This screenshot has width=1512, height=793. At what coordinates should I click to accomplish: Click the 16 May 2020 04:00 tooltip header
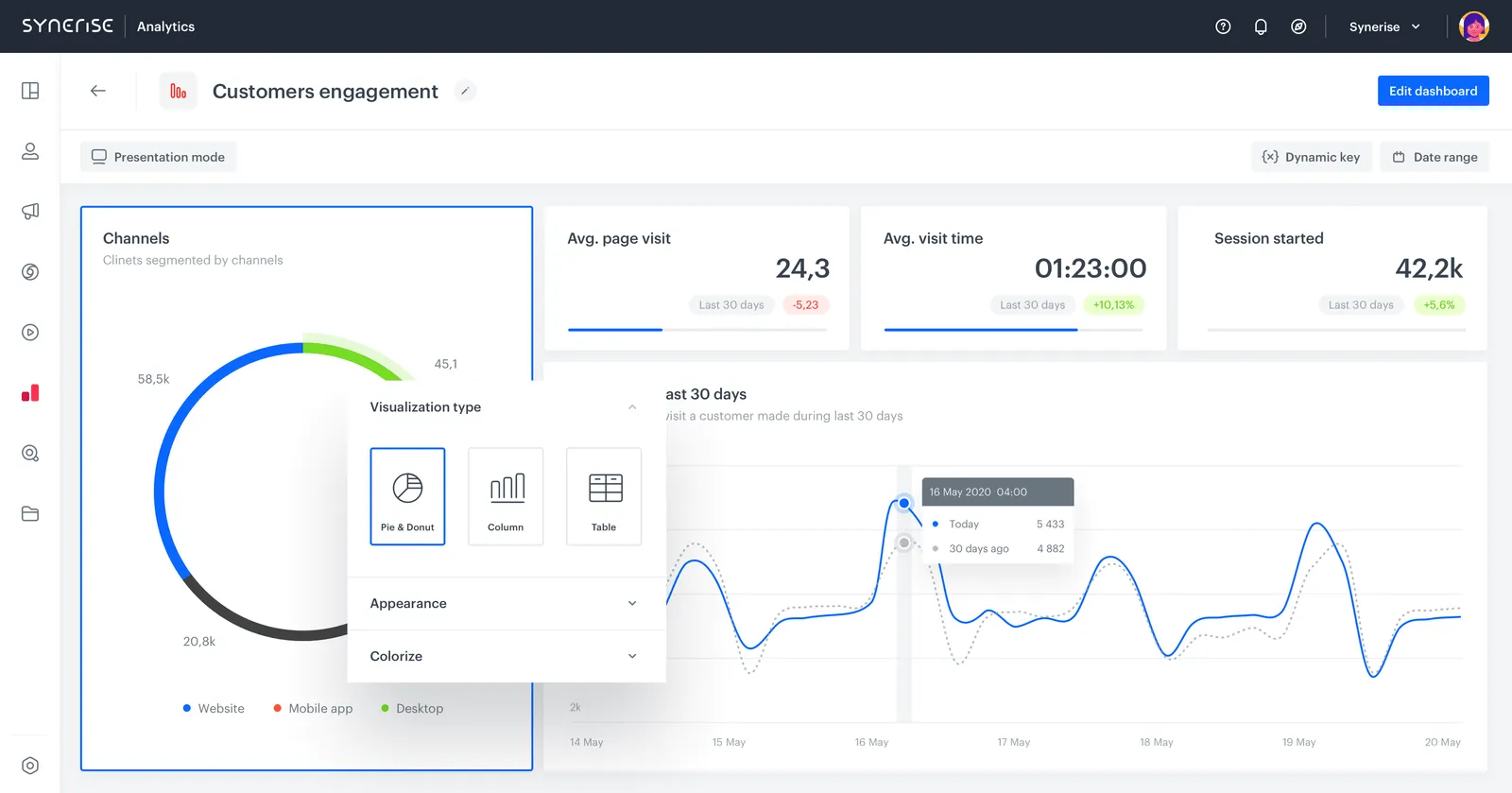pos(998,491)
